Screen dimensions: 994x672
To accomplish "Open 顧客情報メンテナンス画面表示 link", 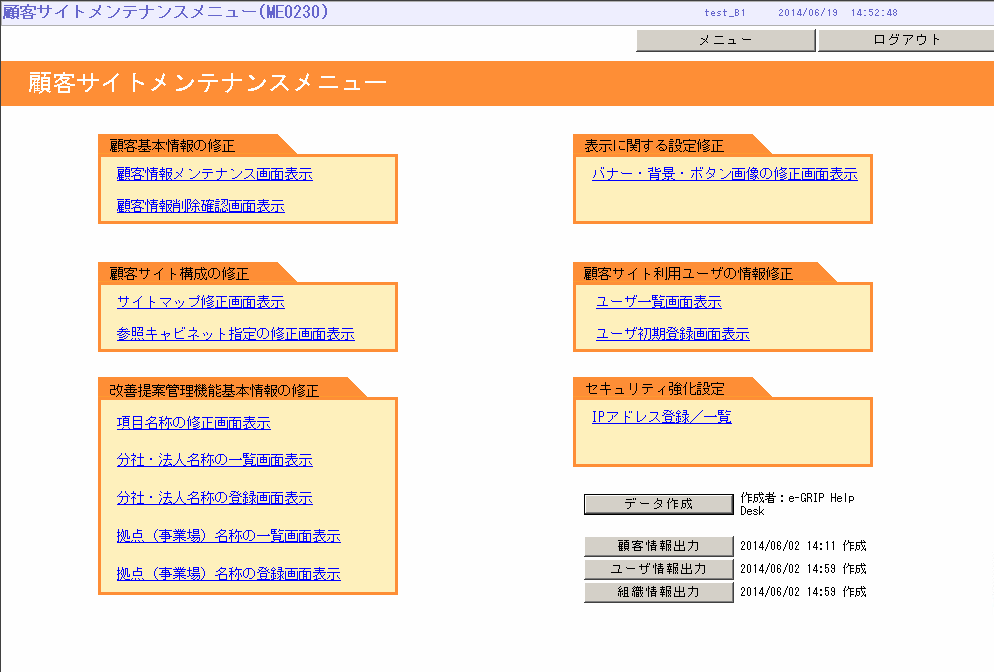I will click(x=214, y=174).
